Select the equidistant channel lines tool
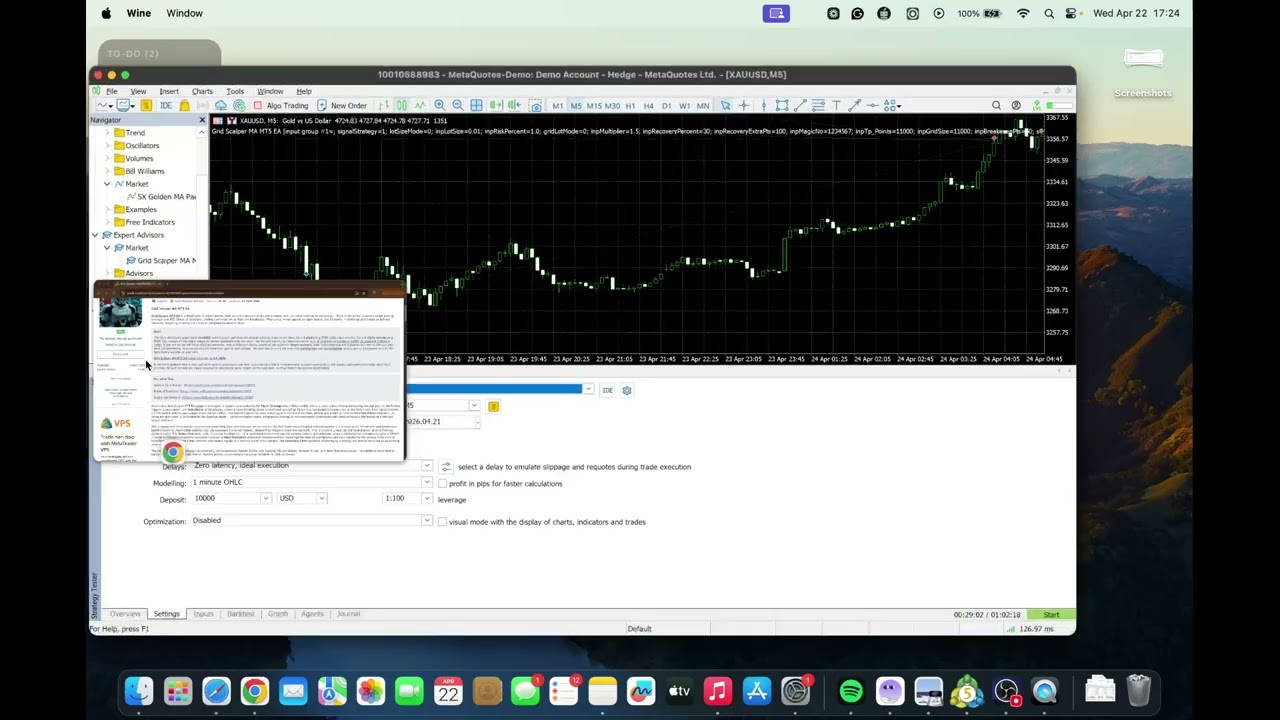This screenshot has height=720, width=1280. point(818,105)
